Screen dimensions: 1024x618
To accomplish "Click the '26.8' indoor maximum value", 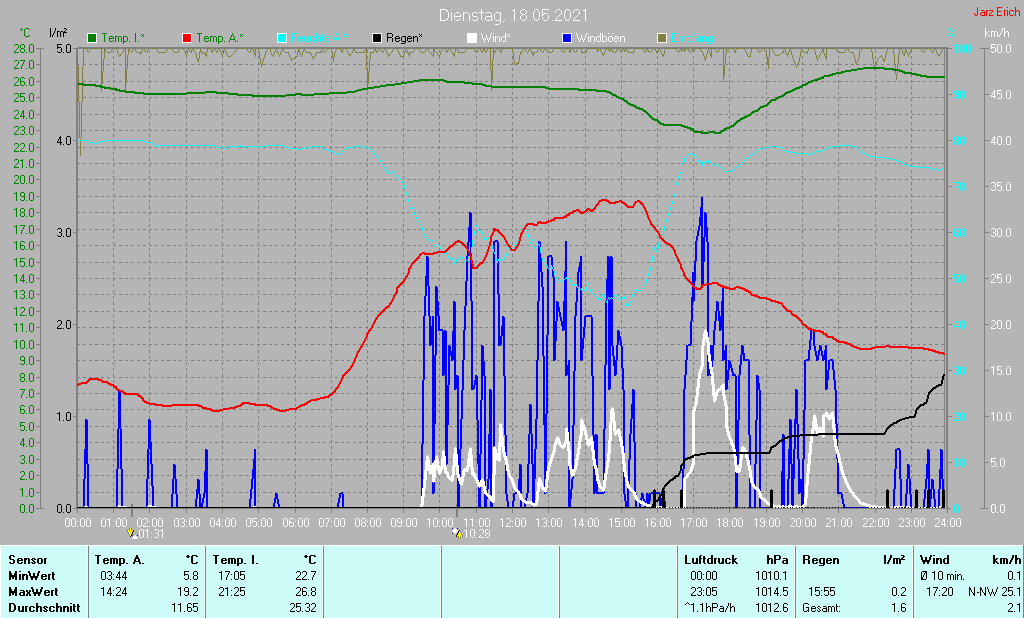I will (306, 592).
